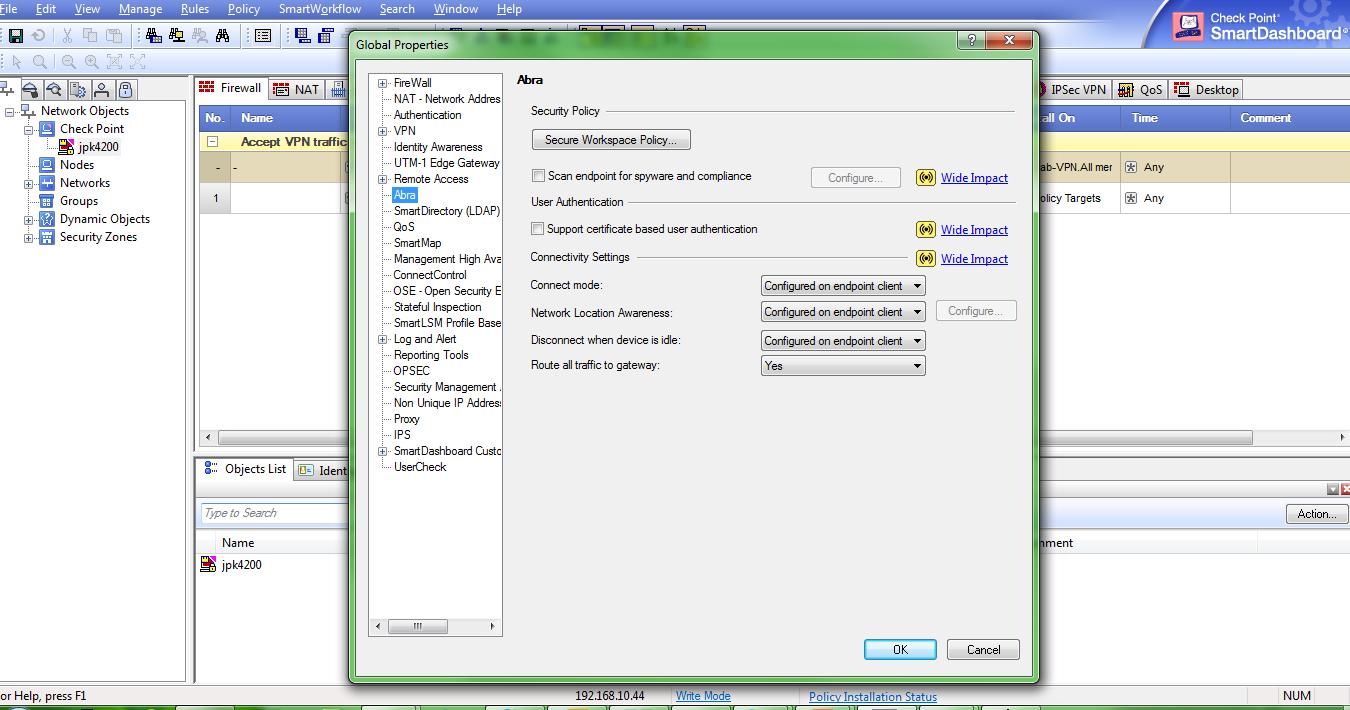Click the properties tree horizontal scrollbar thumb
The height and width of the screenshot is (710, 1350).
[417, 627]
